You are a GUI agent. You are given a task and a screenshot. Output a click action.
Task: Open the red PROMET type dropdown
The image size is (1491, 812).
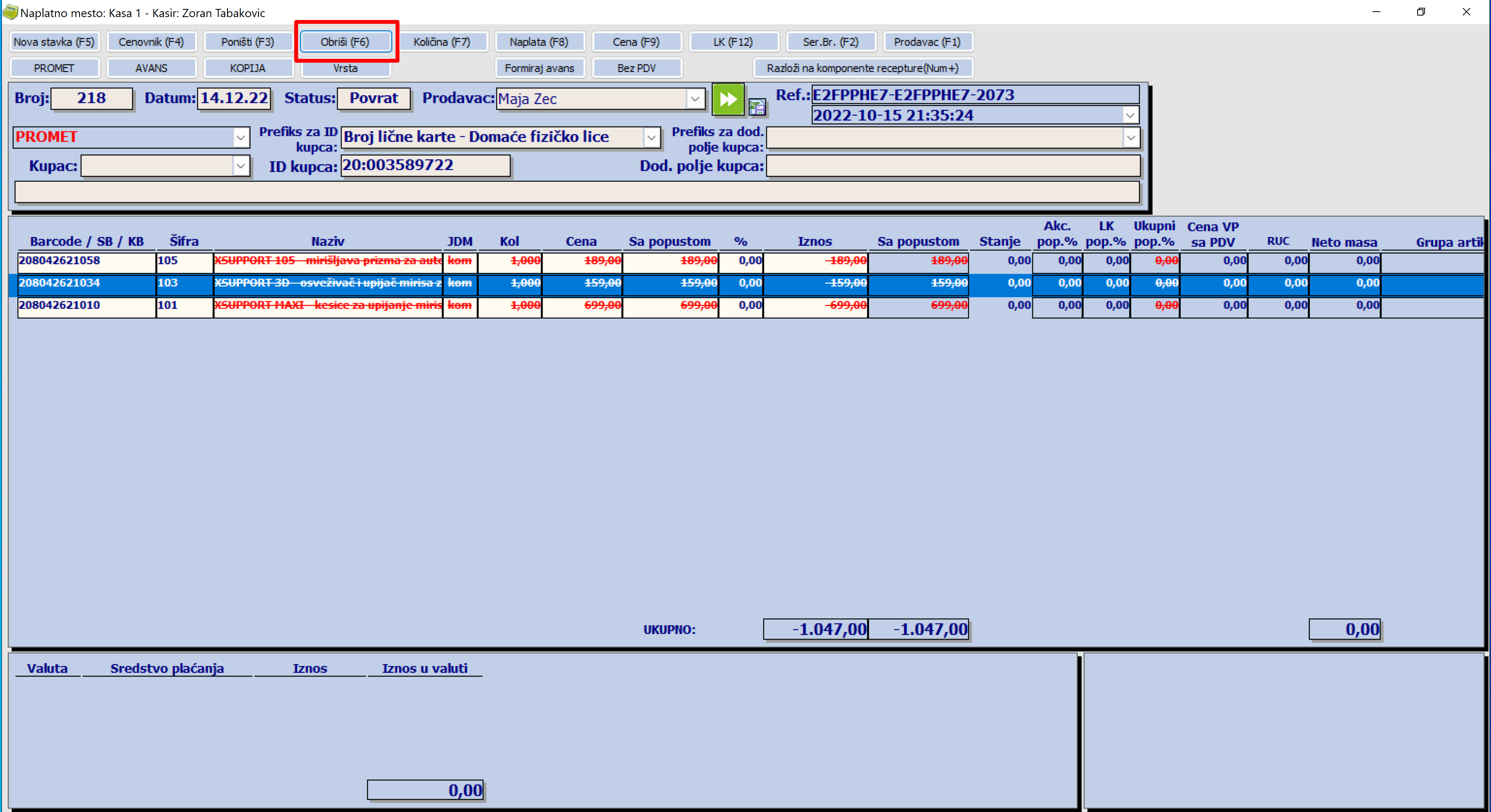coord(240,138)
